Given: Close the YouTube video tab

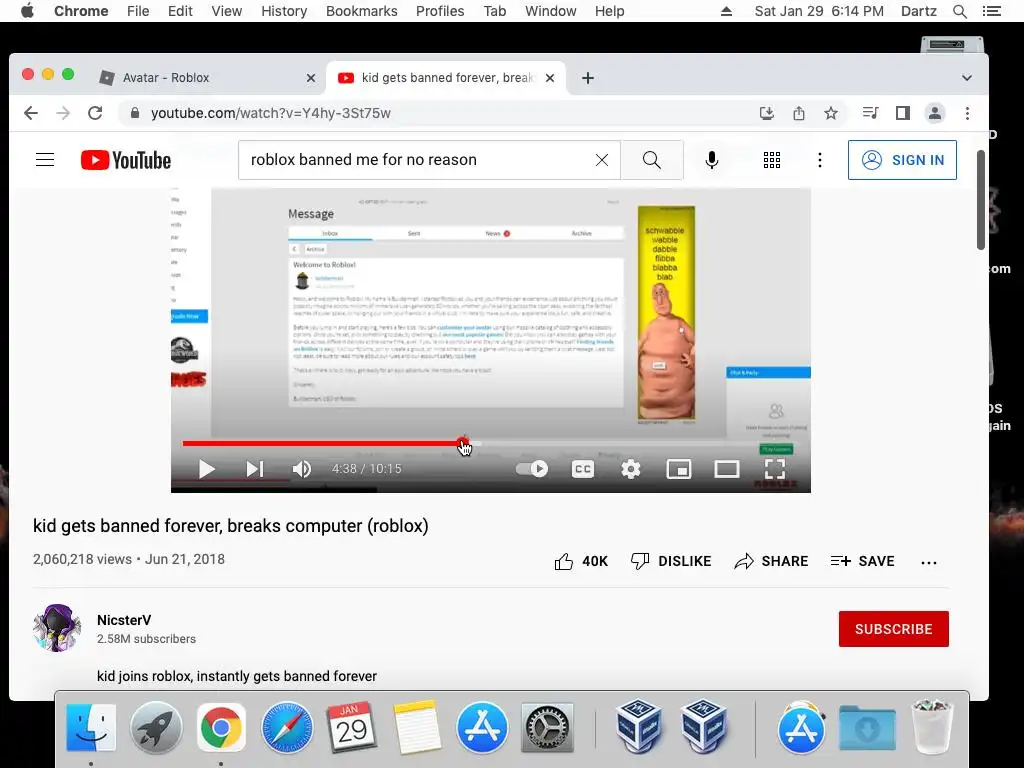Looking at the screenshot, I should tap(550, 78).
